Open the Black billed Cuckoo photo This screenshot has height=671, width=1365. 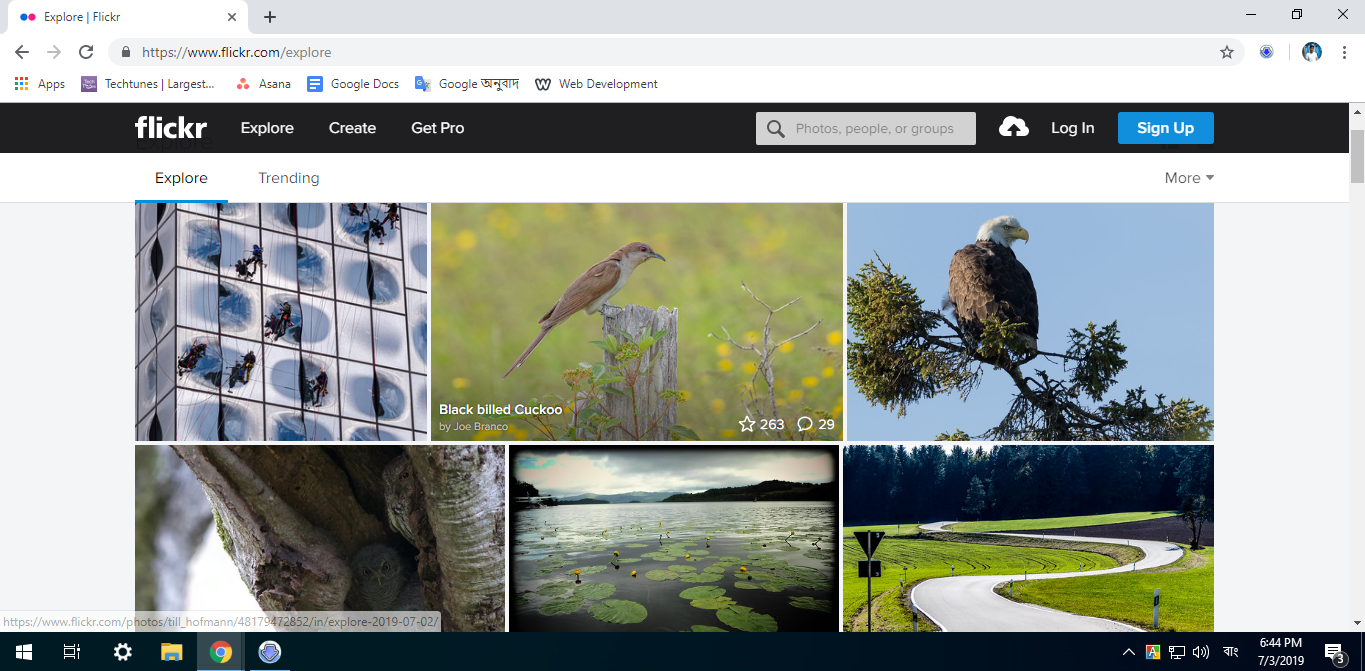pos(637,322)
